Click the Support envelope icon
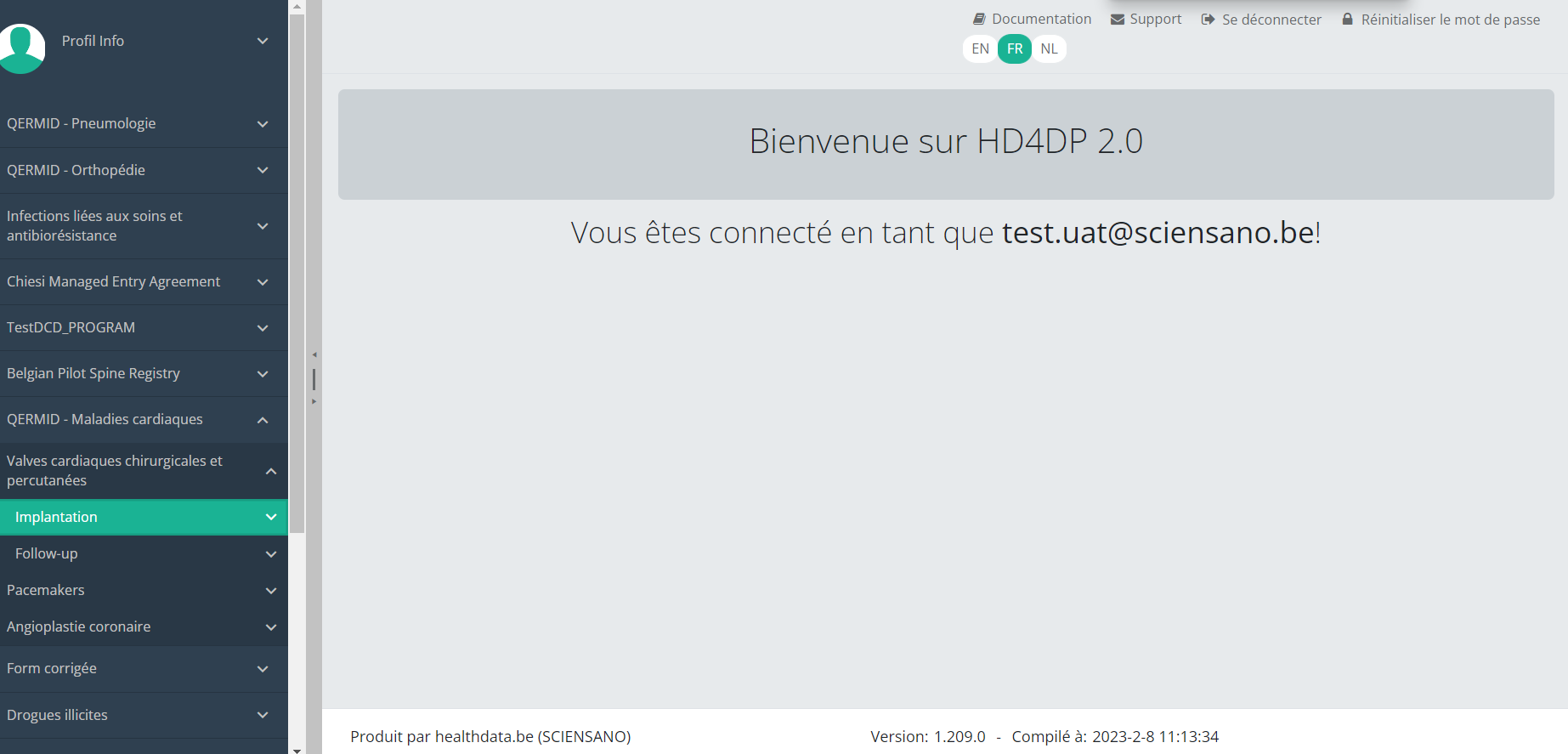 coord(1118,20)
